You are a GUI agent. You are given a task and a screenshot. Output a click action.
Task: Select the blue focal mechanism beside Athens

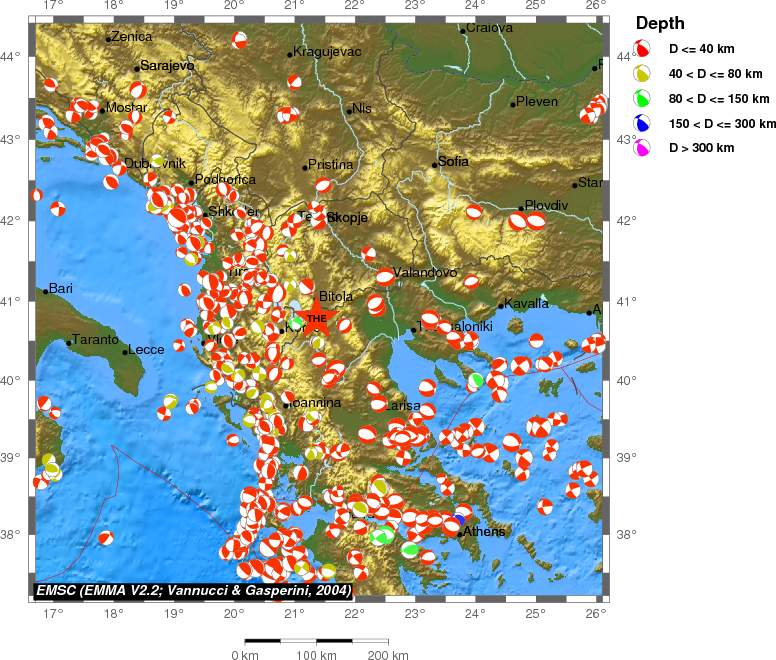click(459, 518)
